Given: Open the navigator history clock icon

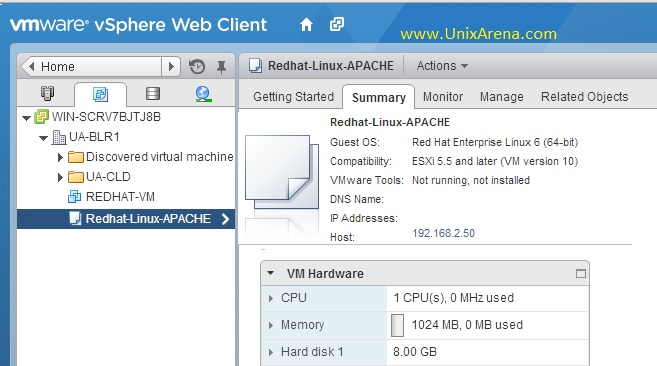Looking at the screenshot, I should tap(197, 67).
